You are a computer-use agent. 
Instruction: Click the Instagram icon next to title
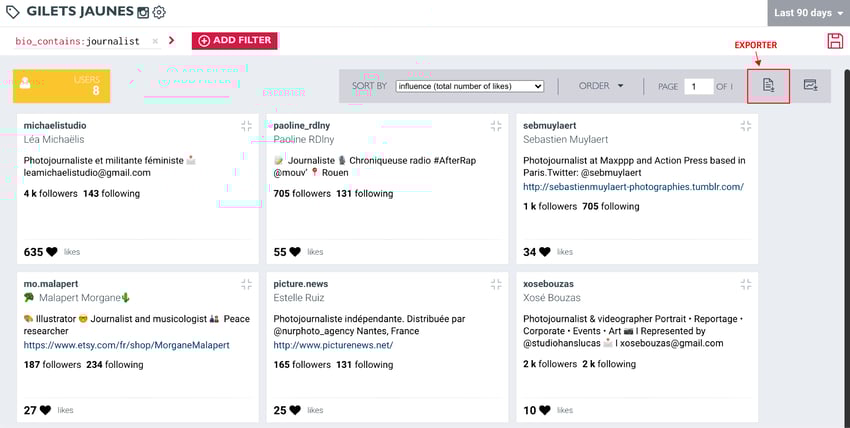click(x=143, y=12)
